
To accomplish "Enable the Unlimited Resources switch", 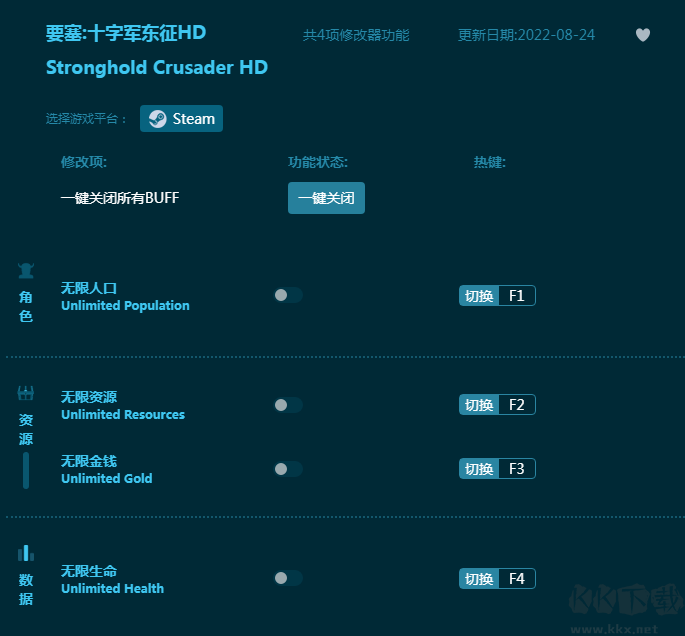I will (287, 405).
